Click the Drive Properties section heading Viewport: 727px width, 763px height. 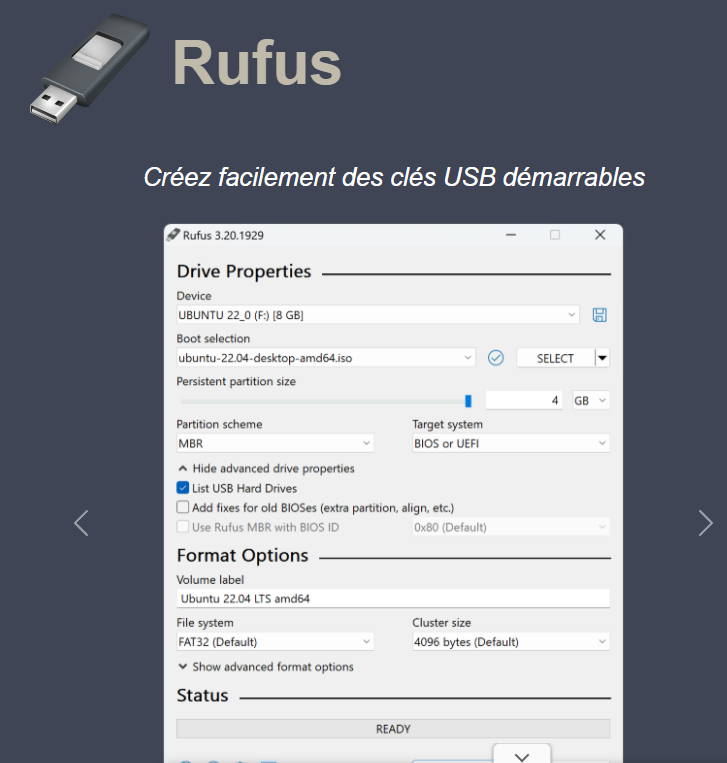pyautogui.click(x=244, y=271)
